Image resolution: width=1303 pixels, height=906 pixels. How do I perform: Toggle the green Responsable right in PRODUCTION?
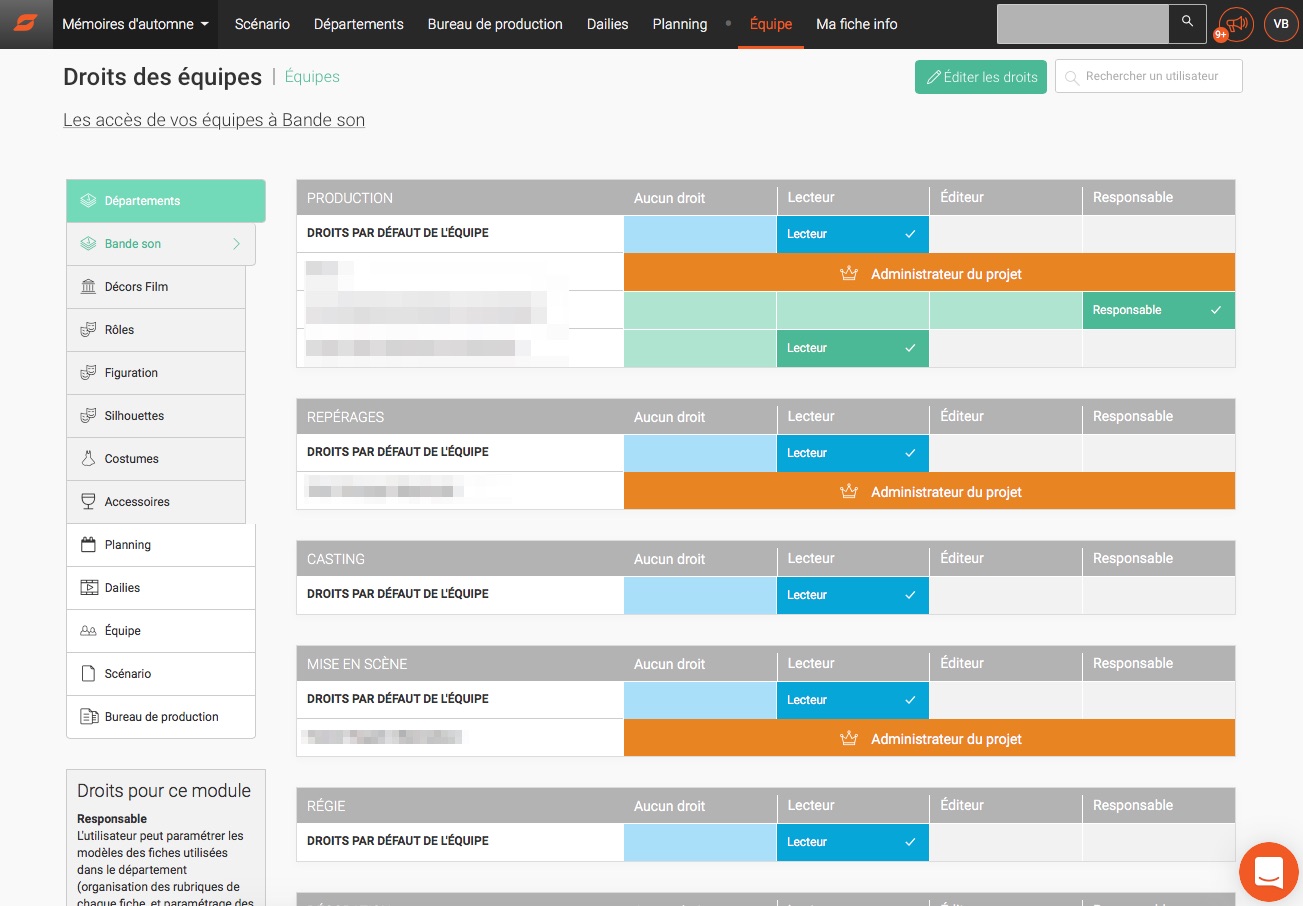coord(1158,310)
